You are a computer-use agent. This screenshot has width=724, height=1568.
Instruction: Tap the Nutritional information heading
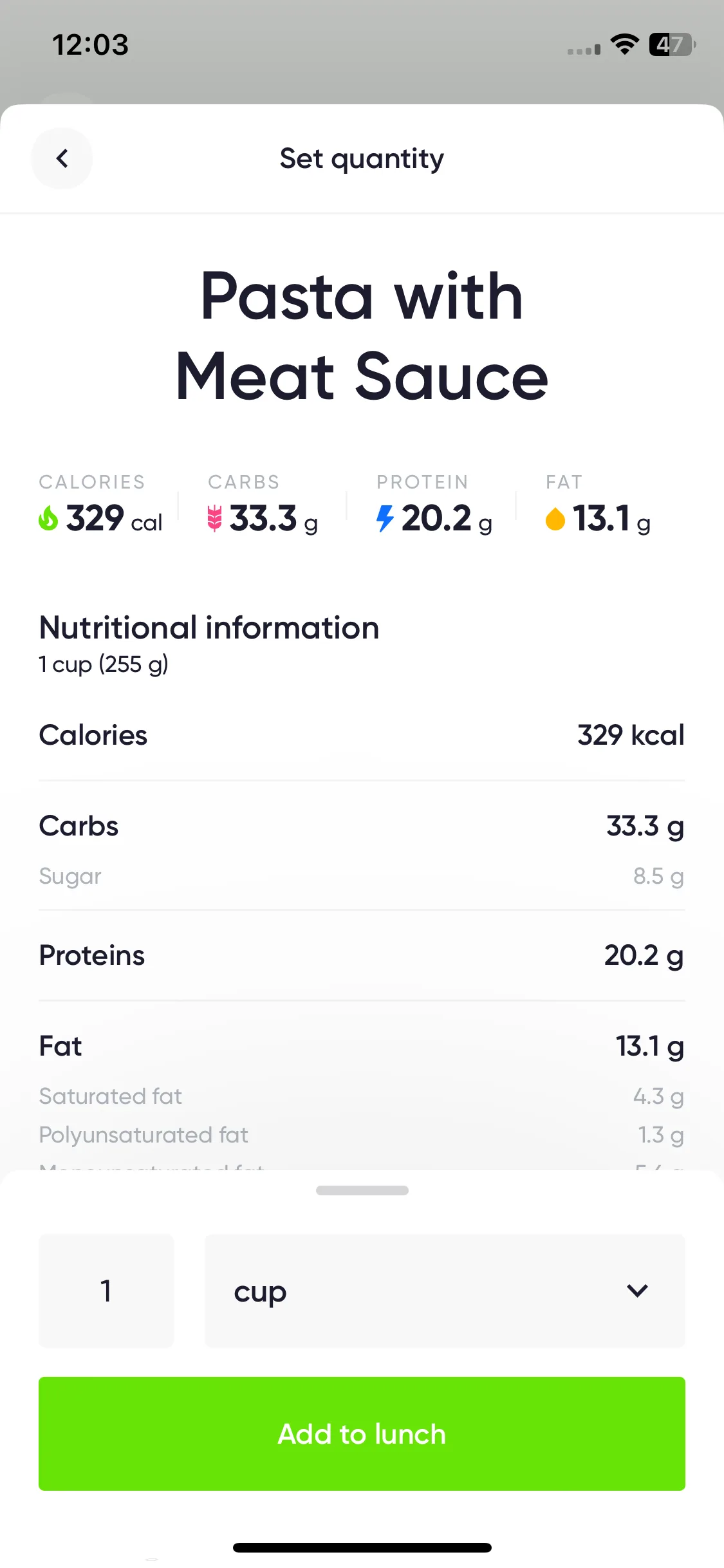[x=209, y=628]
